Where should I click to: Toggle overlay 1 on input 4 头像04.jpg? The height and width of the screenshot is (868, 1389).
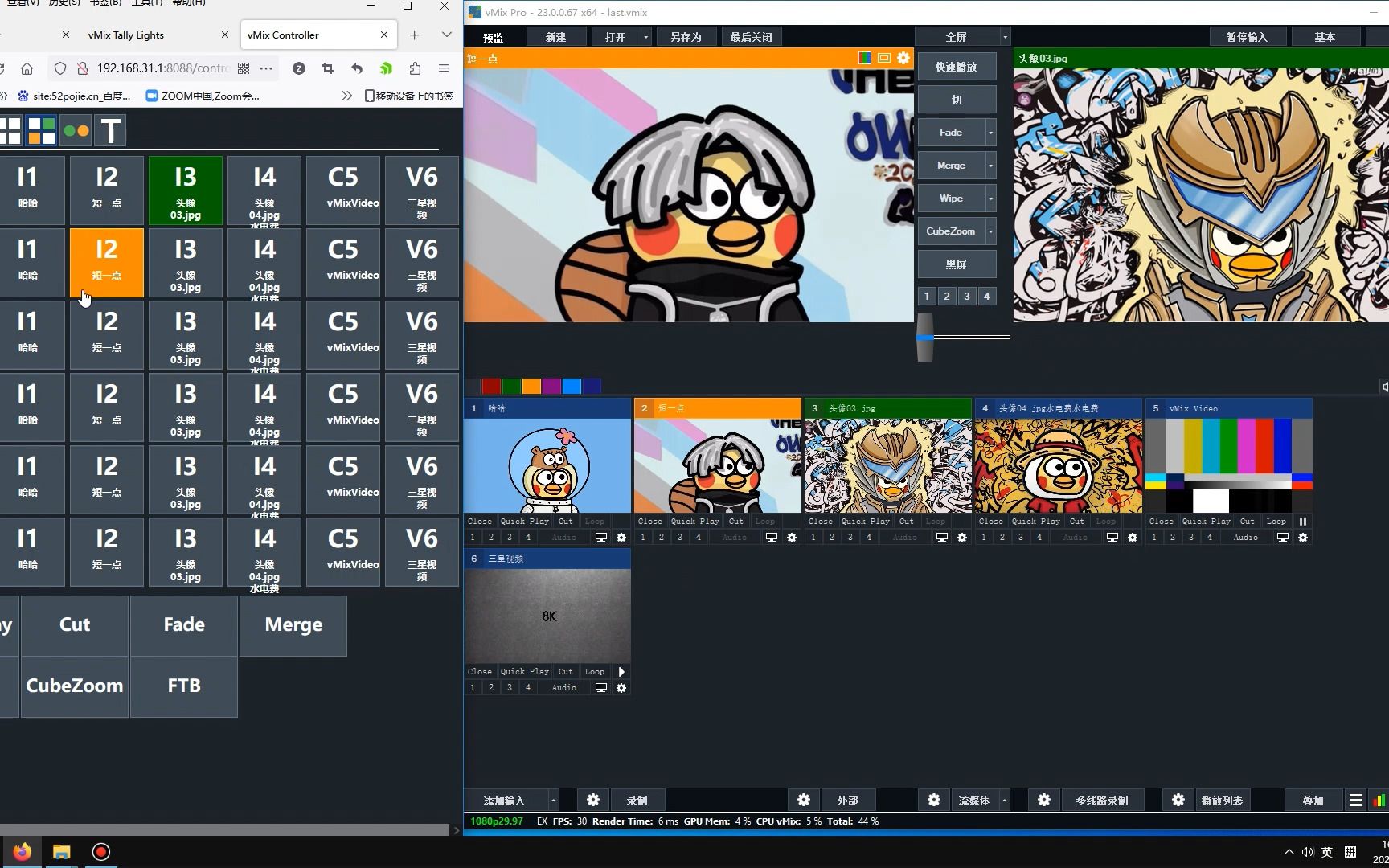click(984, 538)
